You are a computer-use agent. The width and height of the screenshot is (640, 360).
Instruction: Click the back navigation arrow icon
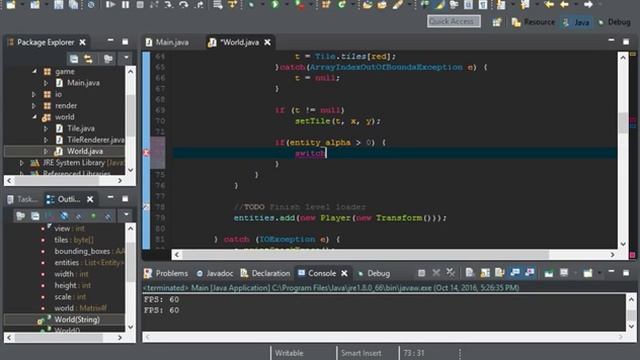(564, 4)
